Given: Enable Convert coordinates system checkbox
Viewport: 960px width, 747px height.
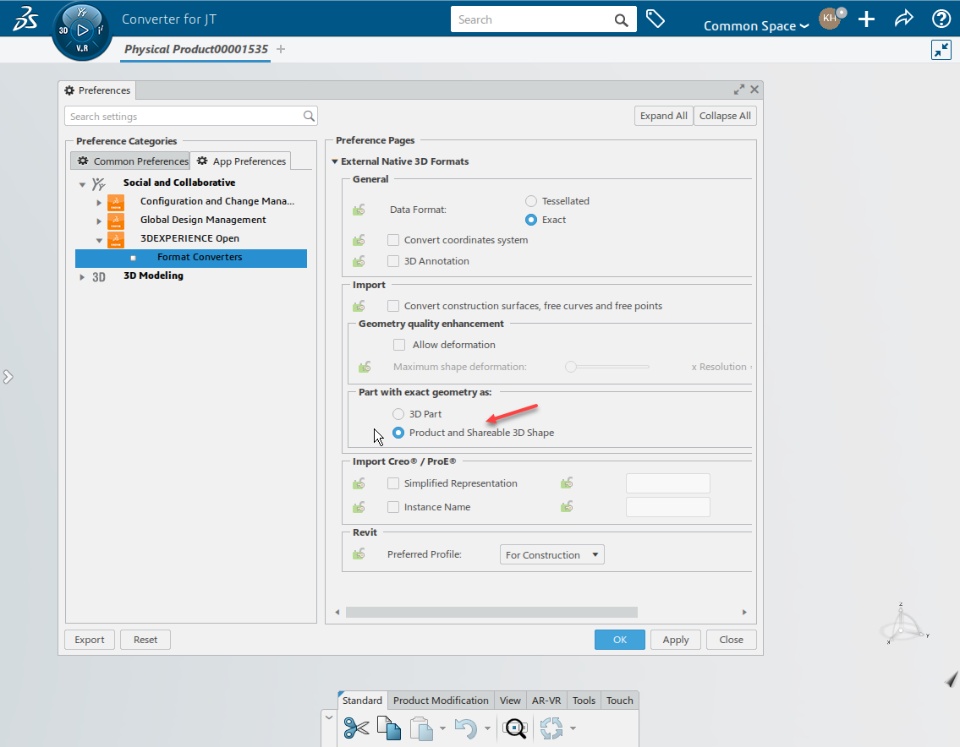Looking at the screenshot, I should coord(393,240).
